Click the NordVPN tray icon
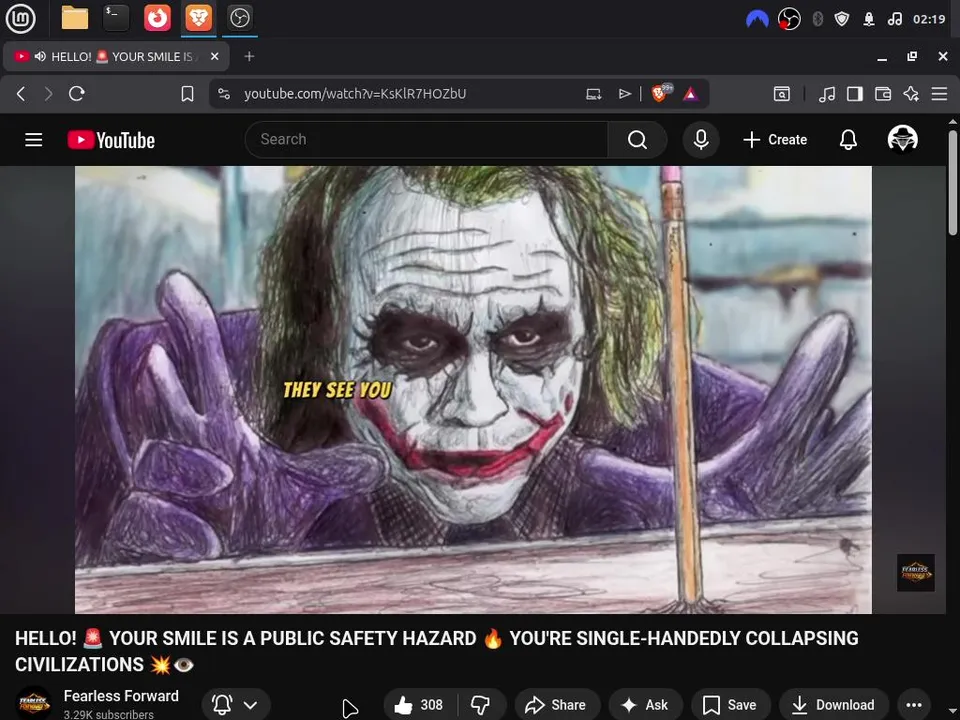960x720 pixels. point(757,19)
